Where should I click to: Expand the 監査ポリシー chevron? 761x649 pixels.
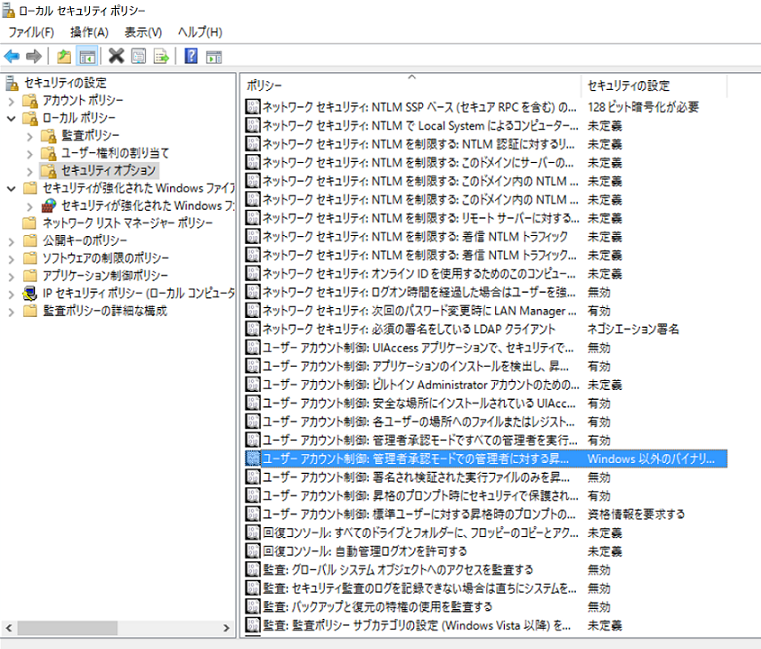click(x=30, y=136)
